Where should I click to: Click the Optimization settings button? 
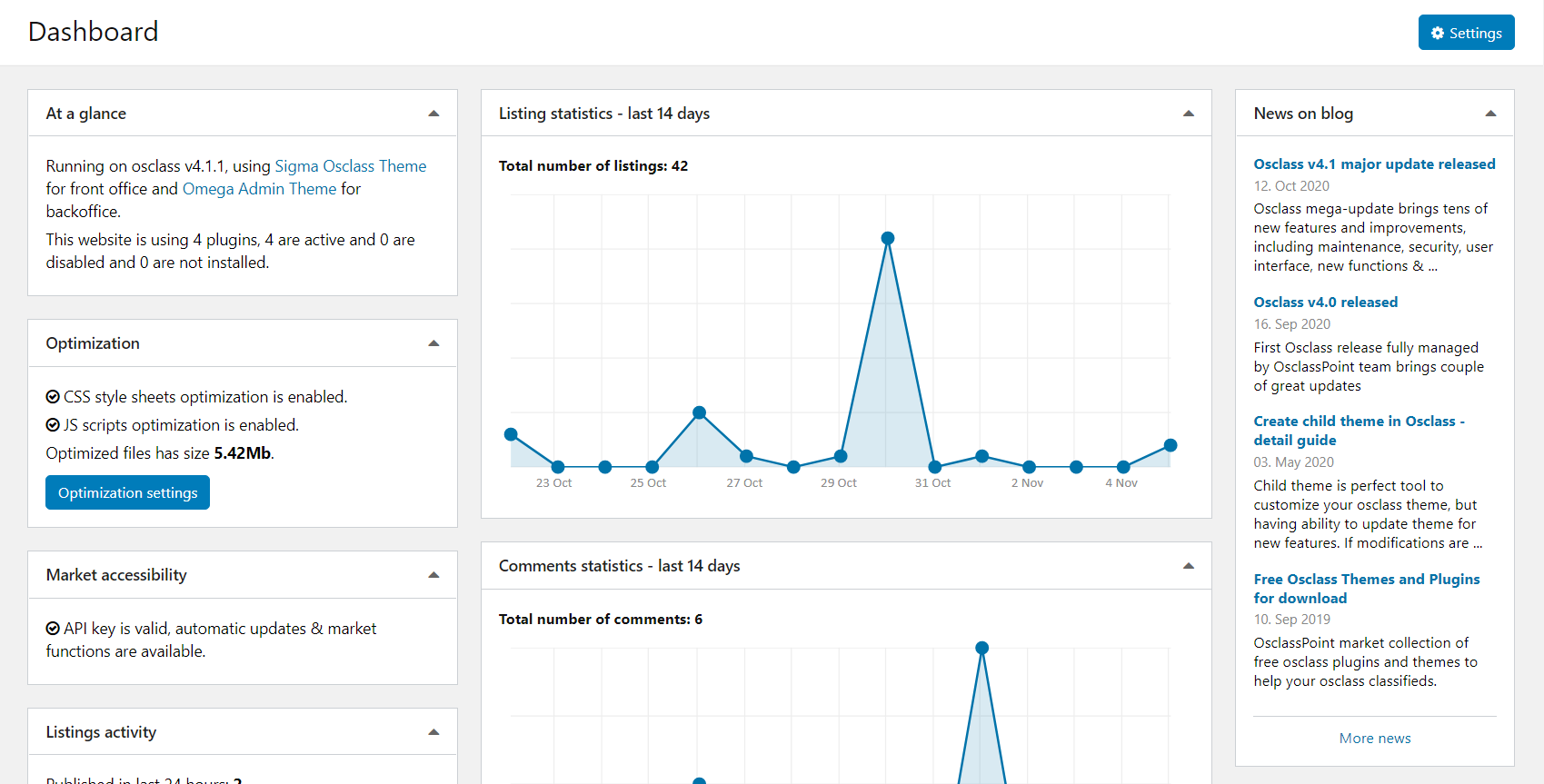click(x=127, y=492)
